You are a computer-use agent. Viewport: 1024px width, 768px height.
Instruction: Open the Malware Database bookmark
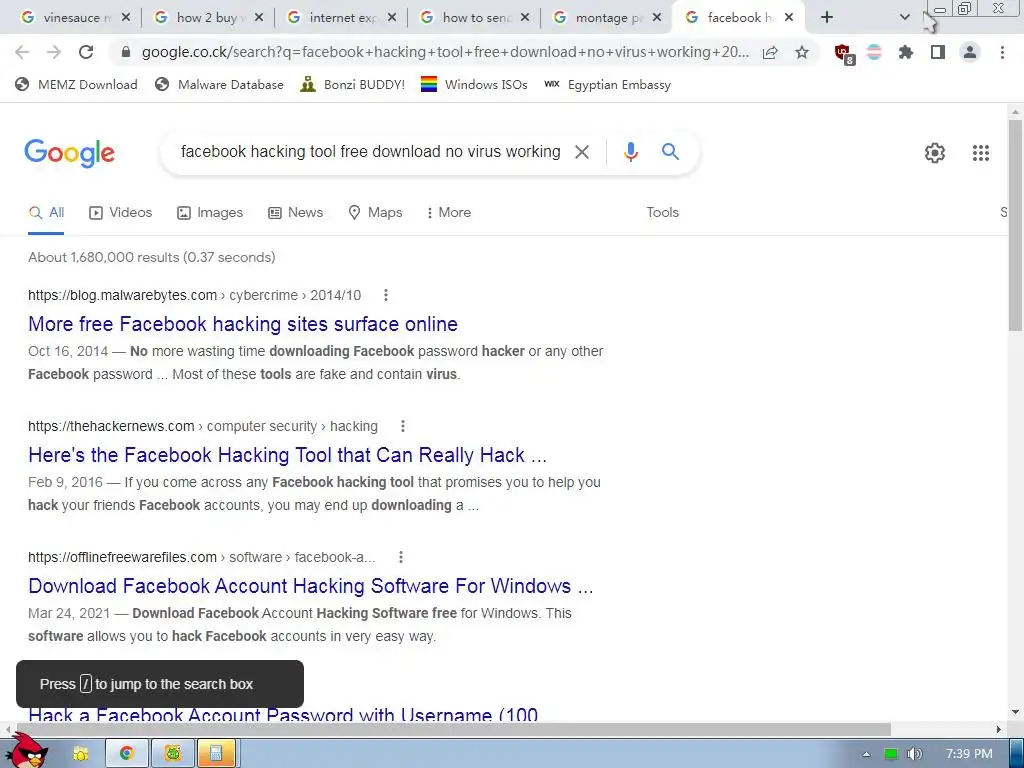tap(219, 84)
